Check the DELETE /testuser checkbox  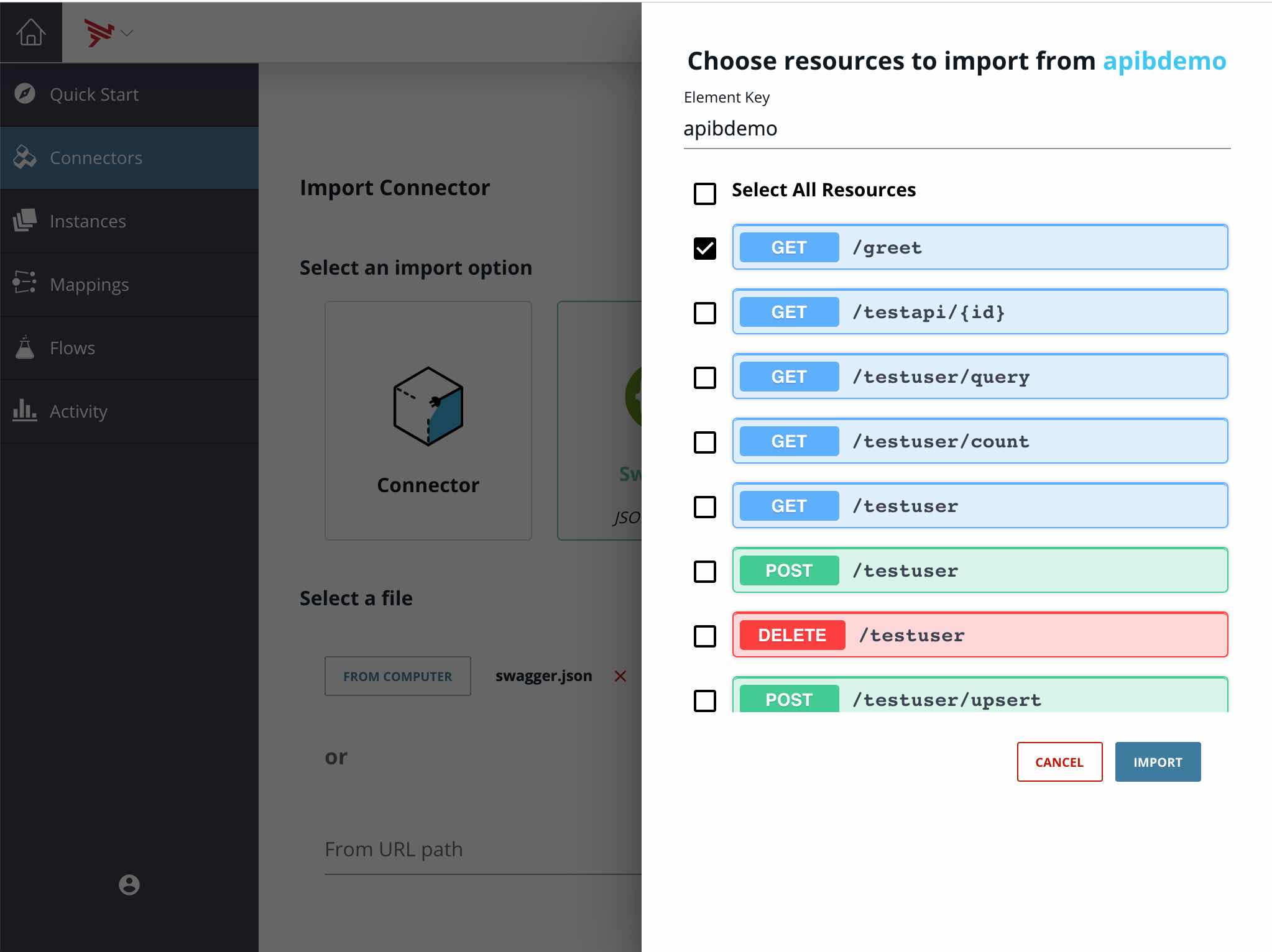[705, 636]
